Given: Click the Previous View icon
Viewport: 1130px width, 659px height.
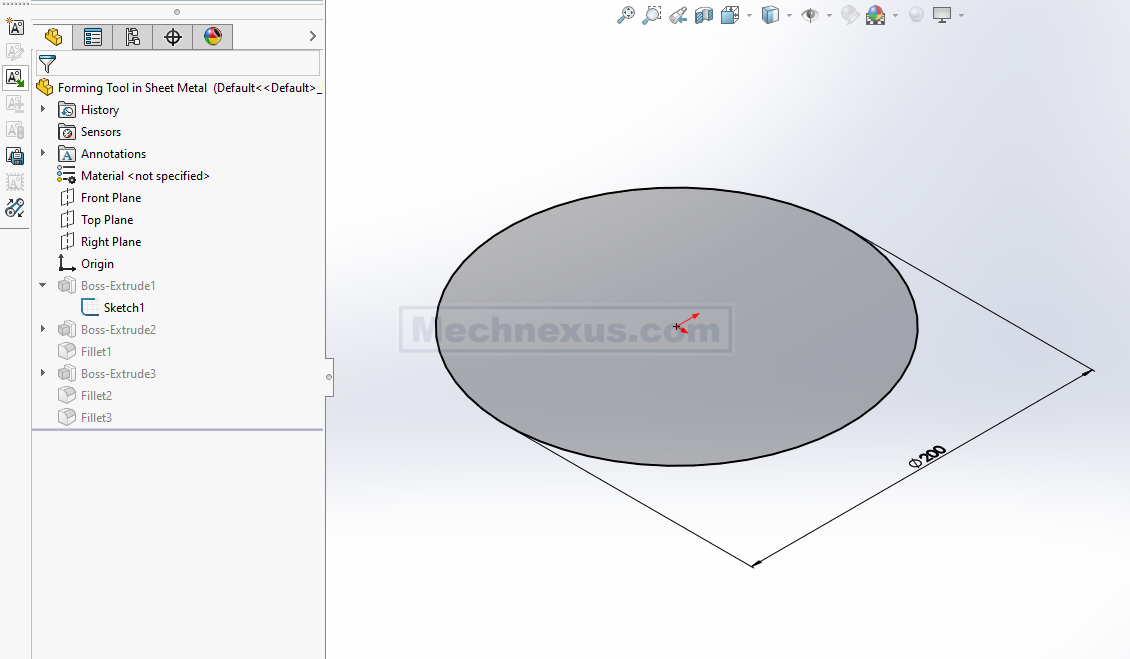Looking at the screenshot, I should tap(678, 15).
